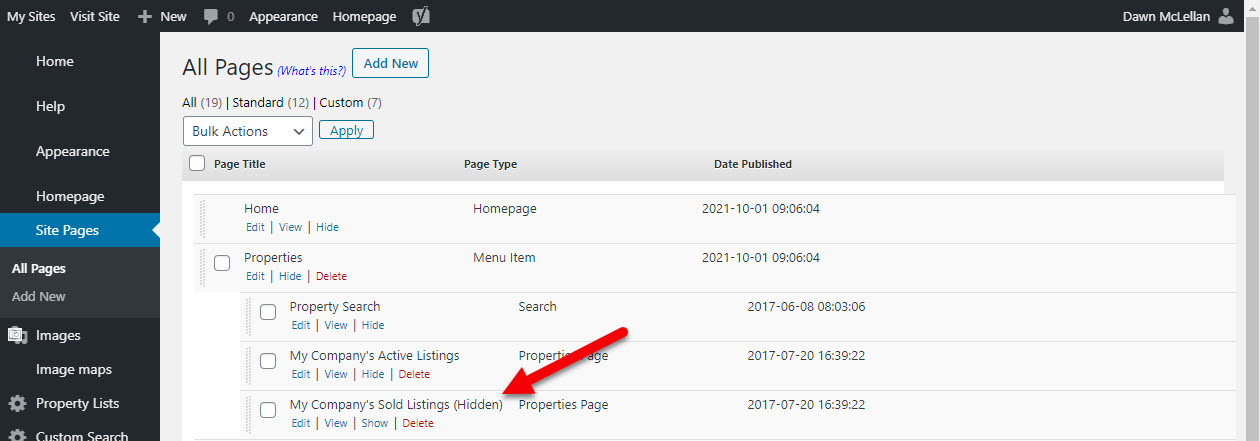Click the drag handle beside Home page row
Image resolution: width=1260 pixels, height=441 pixels.
click(x=201, y=218)
